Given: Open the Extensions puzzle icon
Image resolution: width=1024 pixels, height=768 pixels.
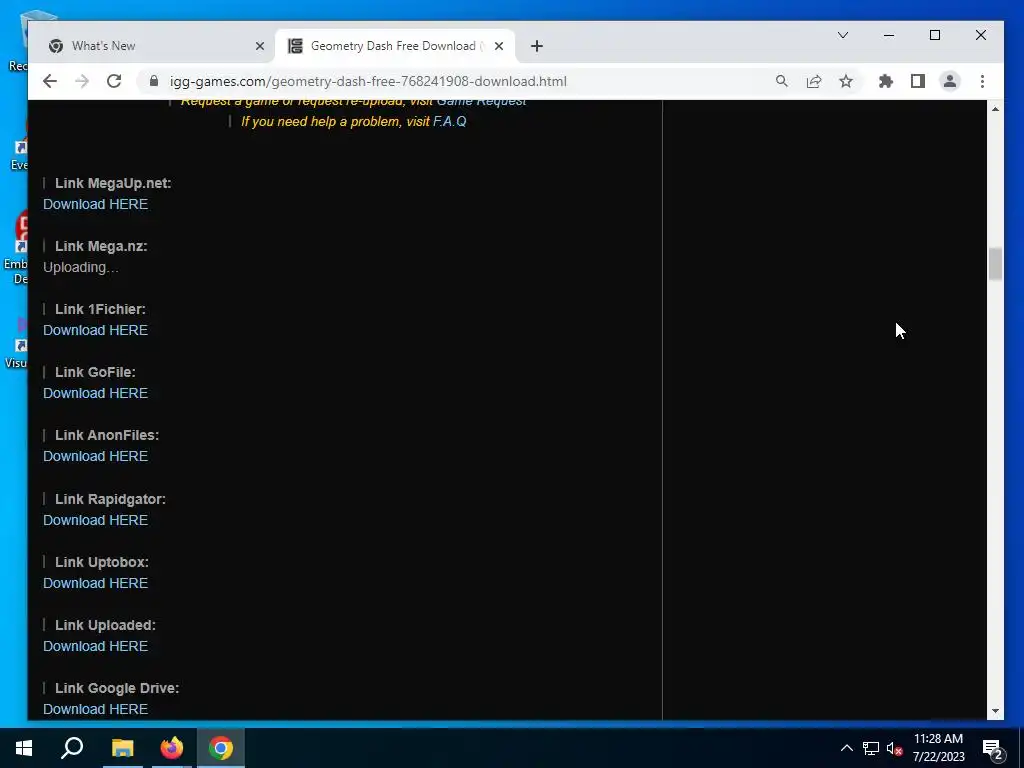Looking at the screenshot, I should coord(886,81).
